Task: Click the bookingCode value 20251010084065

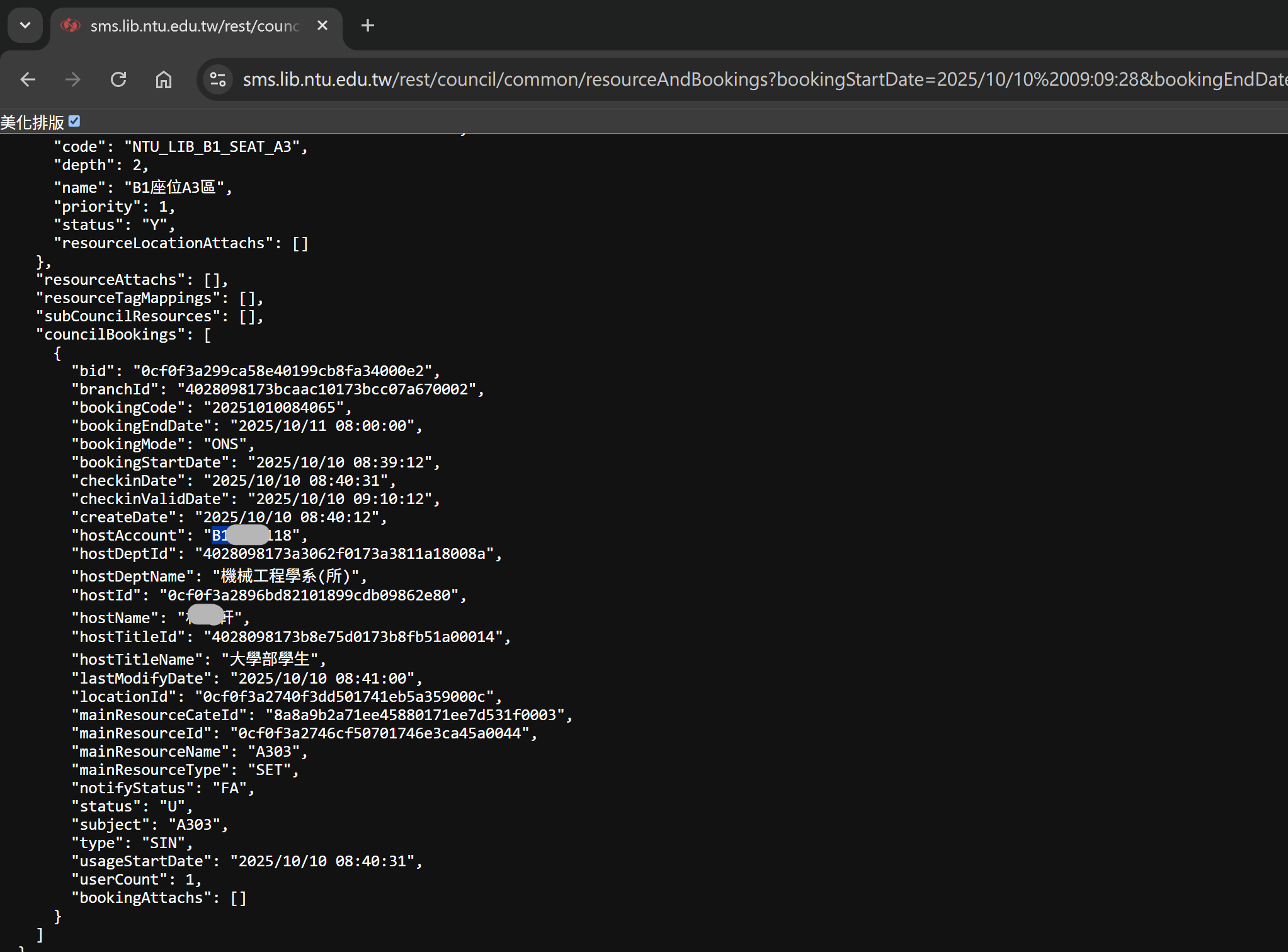Action: 273,408
